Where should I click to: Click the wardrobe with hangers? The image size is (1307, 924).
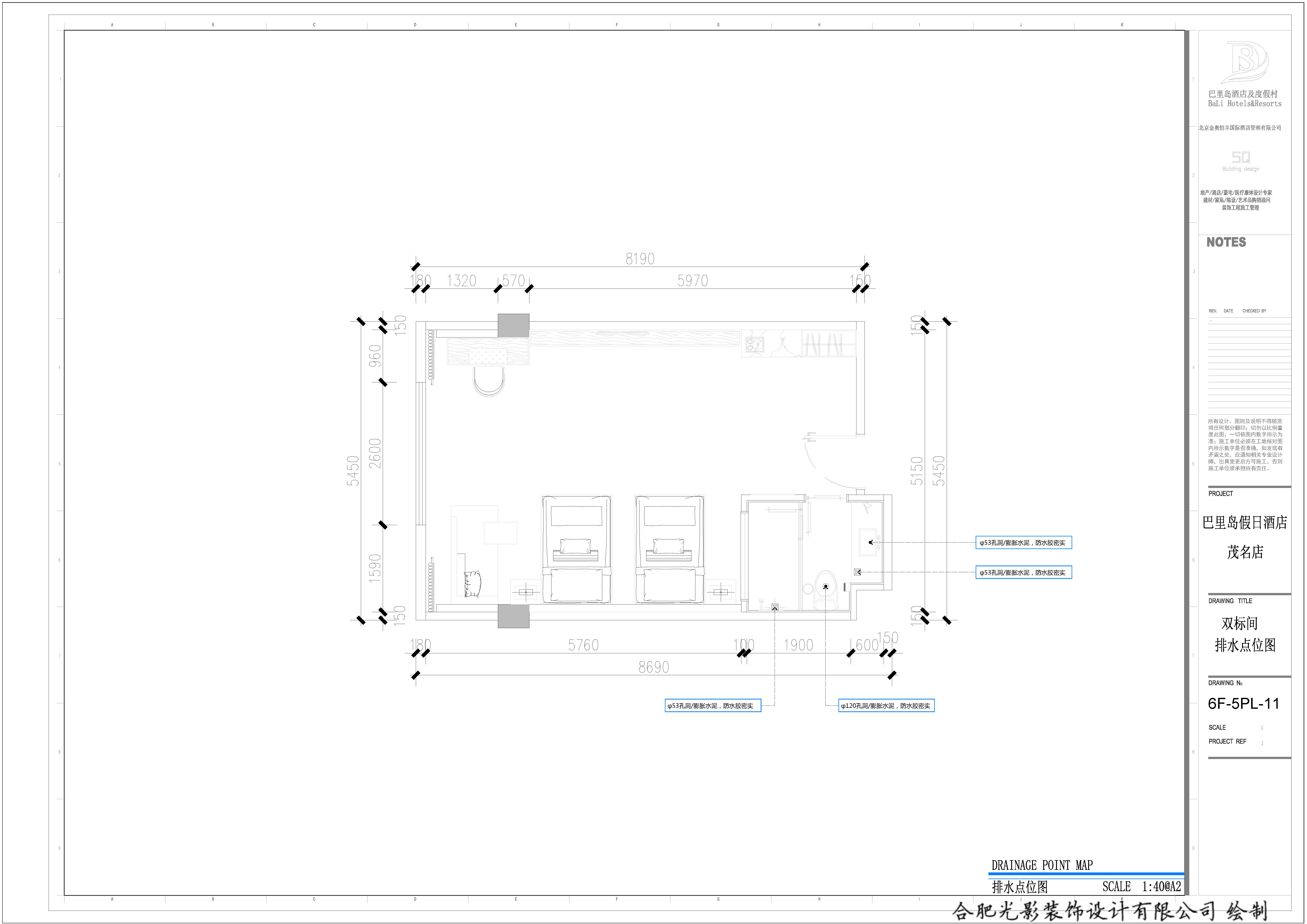click(829, 344)
